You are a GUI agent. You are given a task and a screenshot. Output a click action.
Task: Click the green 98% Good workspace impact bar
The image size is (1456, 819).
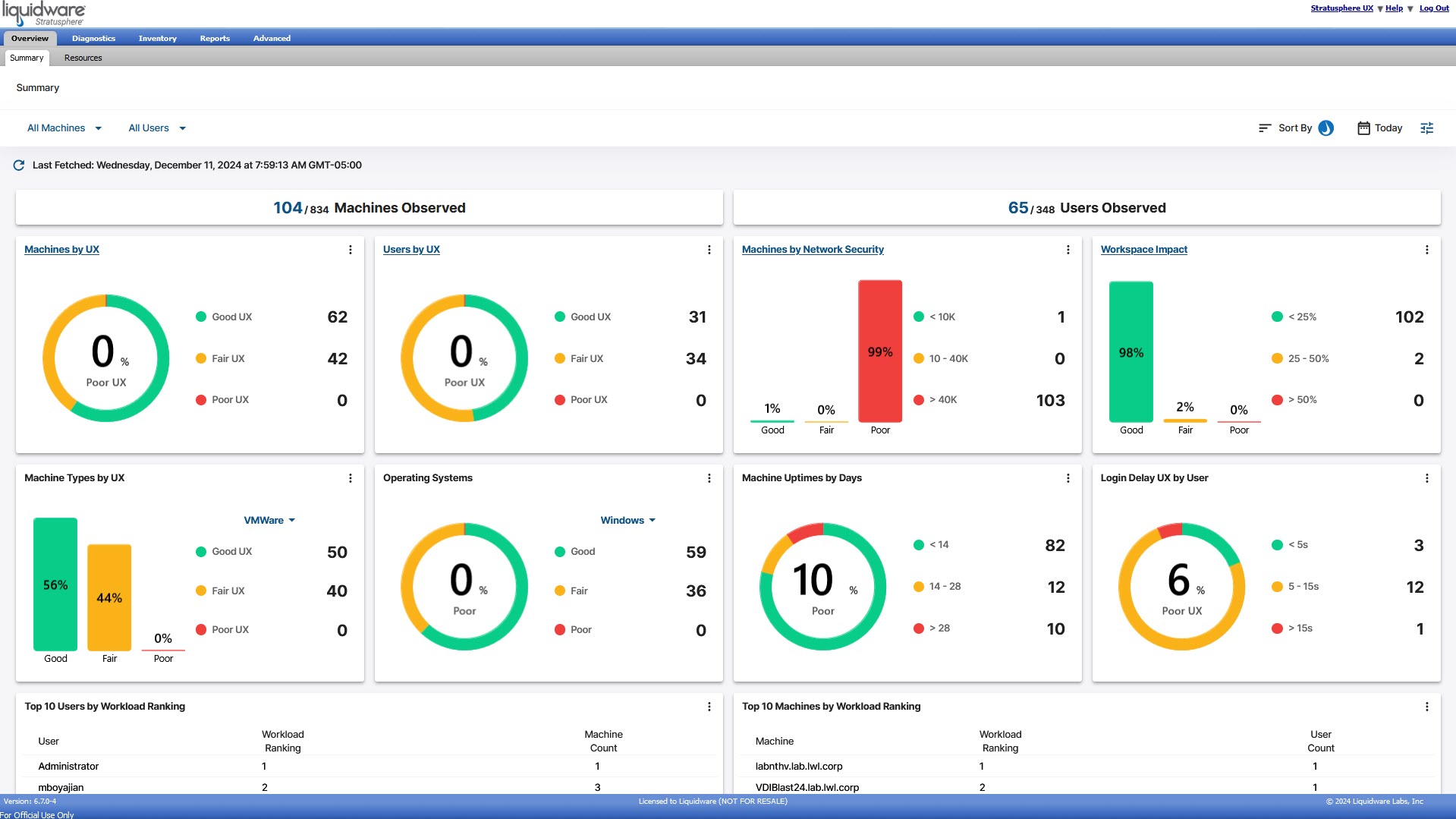1131,352
